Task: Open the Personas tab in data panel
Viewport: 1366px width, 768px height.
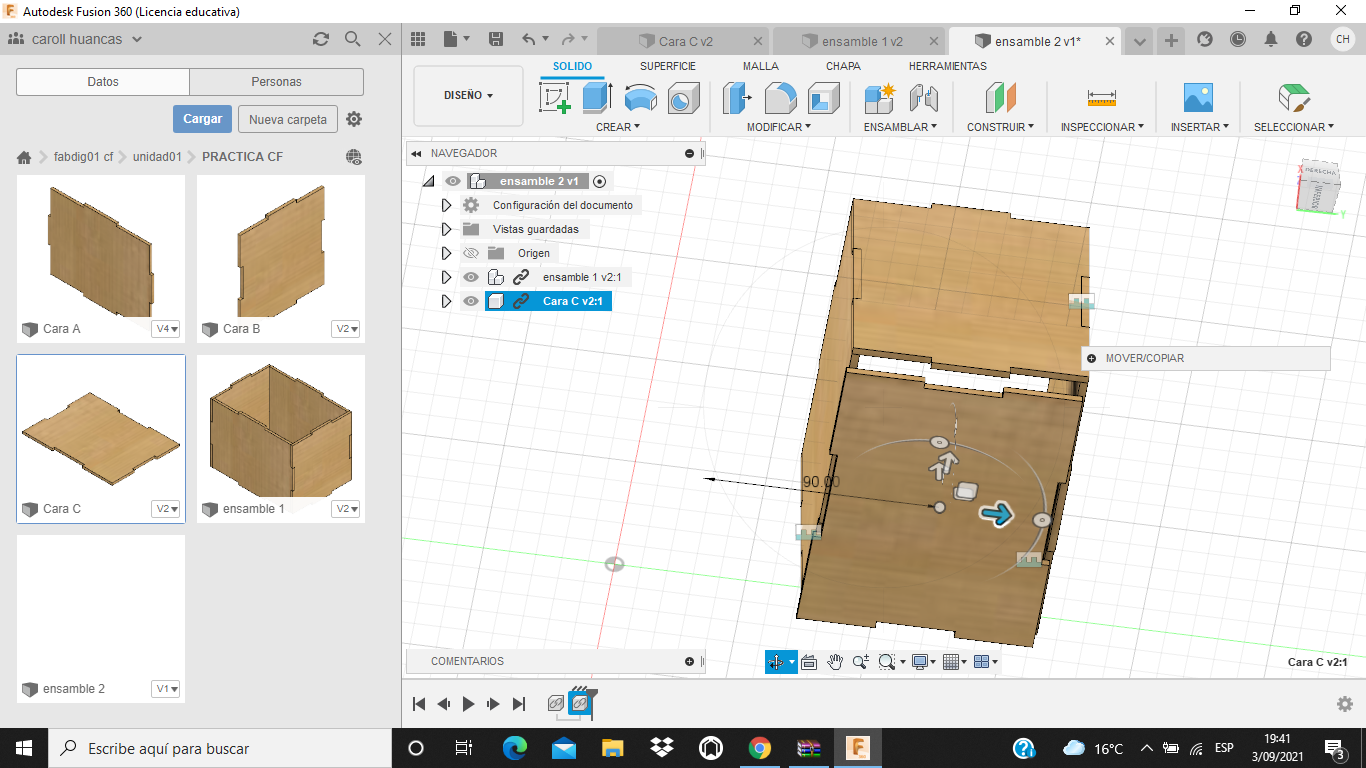Action: tap(277, 82)
